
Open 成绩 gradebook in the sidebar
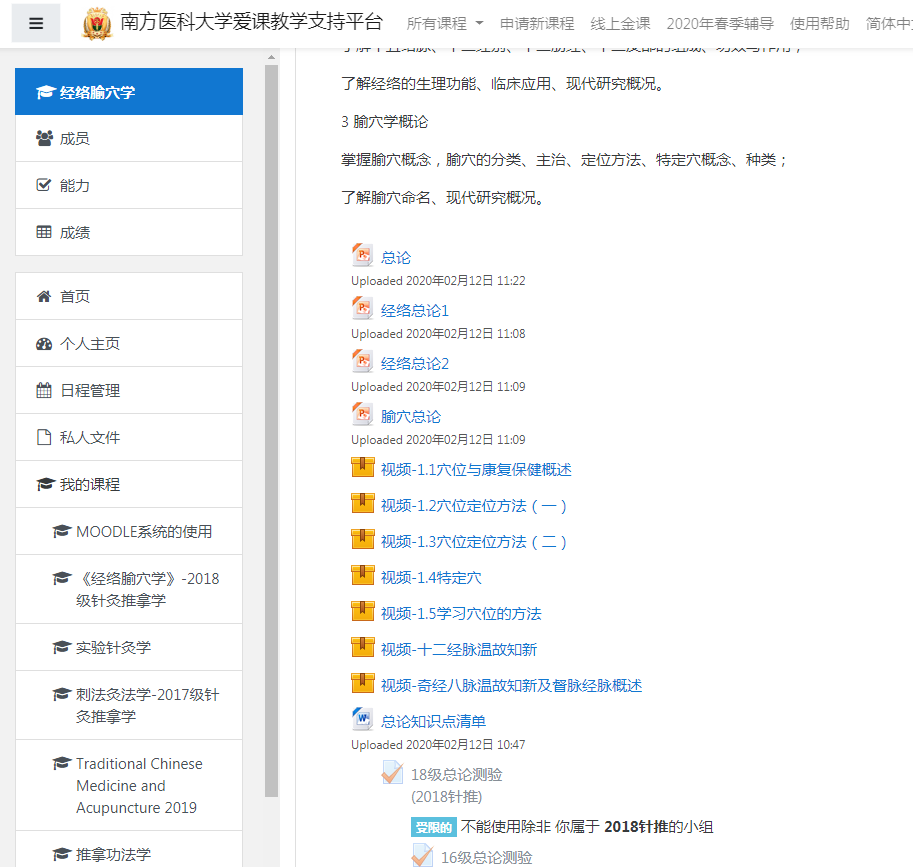(x=74, y=232)
